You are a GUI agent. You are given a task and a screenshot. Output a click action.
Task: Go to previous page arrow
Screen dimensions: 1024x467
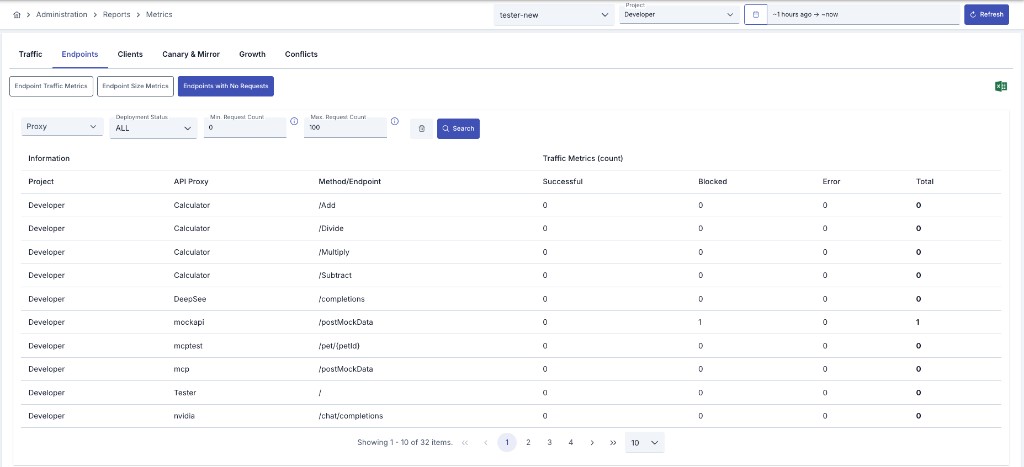coord(486,443)
